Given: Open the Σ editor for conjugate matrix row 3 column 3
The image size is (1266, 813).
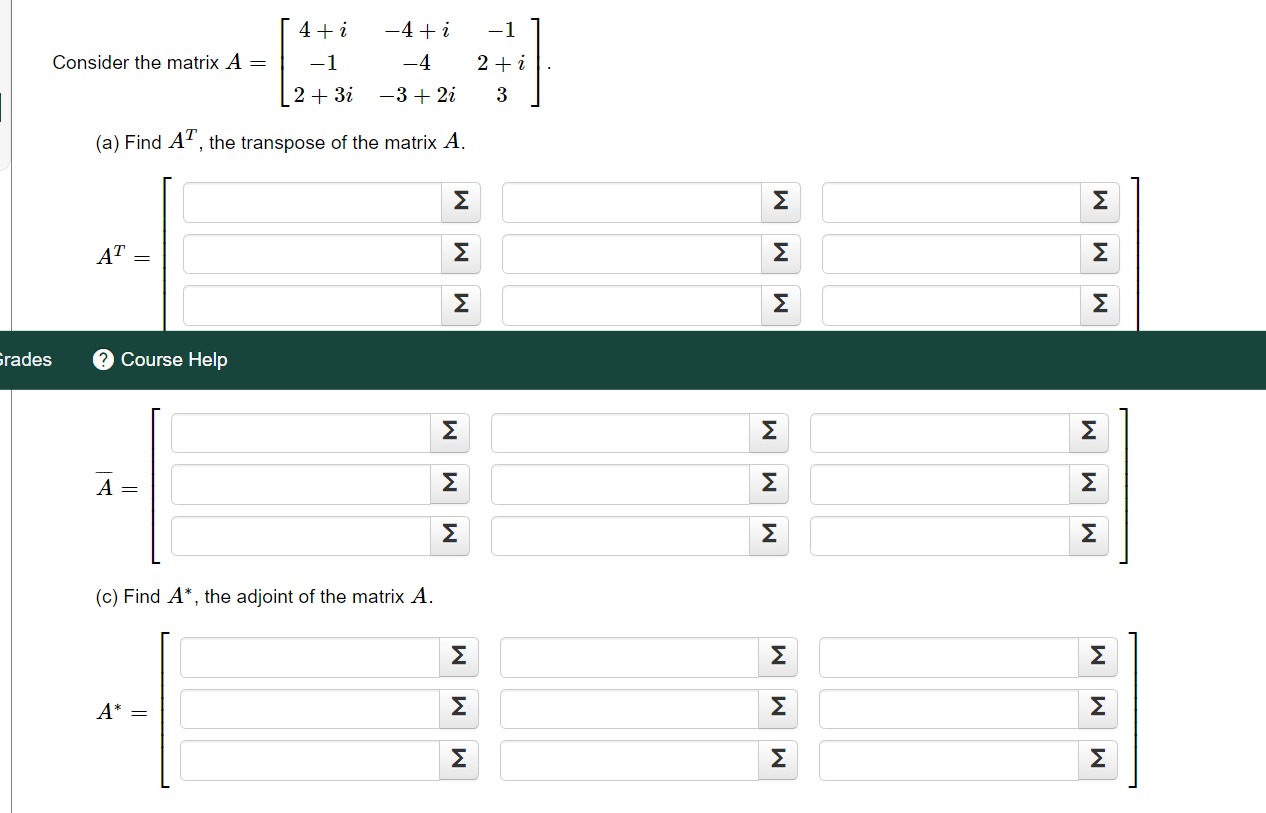Looking at the screenshot, I should pyautogui.click(x=1088, y=535).
